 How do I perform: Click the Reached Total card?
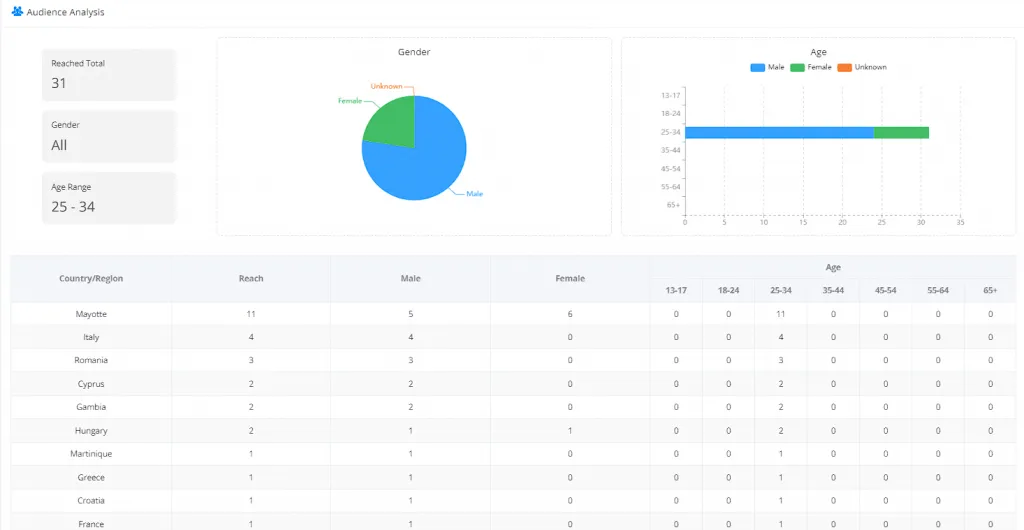(x=108, y=74)
